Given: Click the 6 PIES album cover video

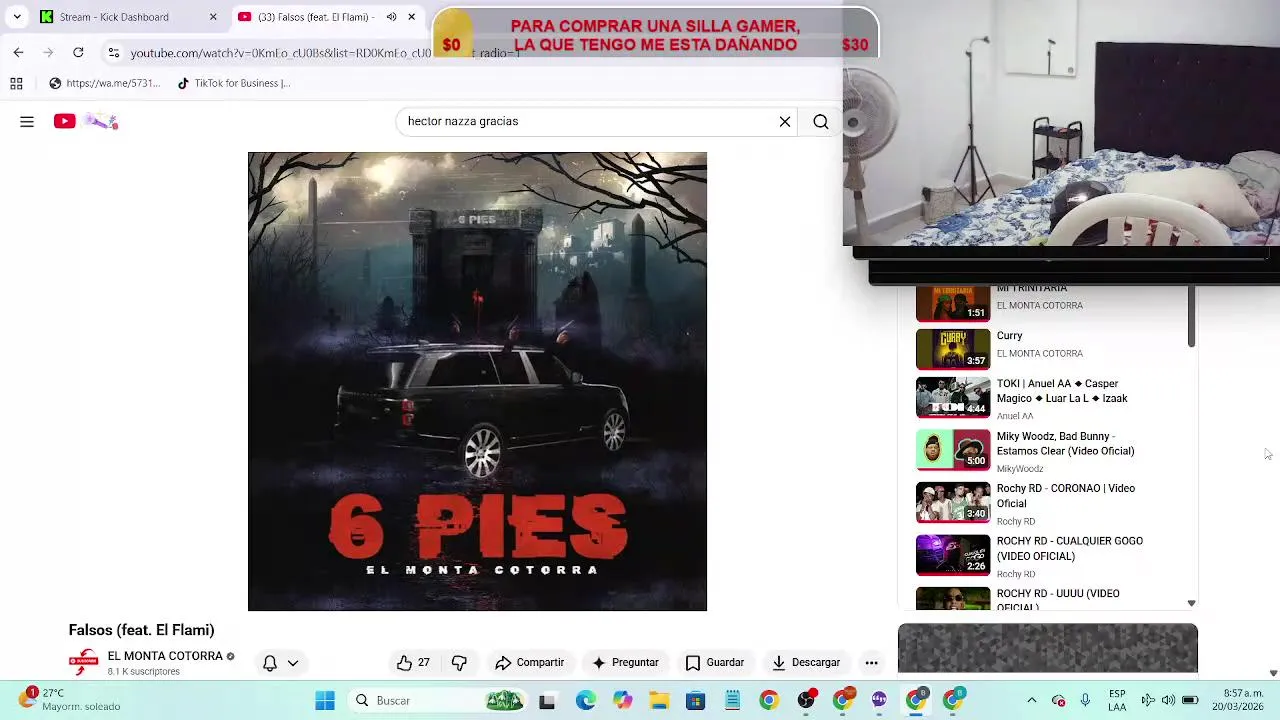Looking at the screenshot, I should click(477, 381).
